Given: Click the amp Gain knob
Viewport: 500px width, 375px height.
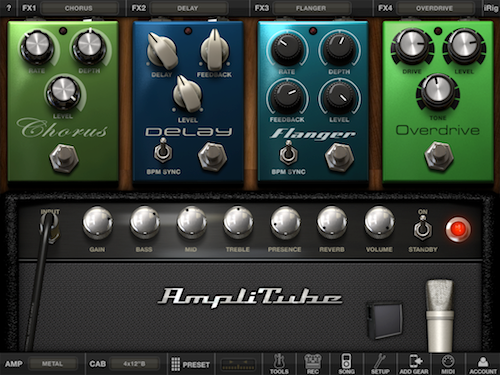Looking at the screenshot, I should point(97,223).
